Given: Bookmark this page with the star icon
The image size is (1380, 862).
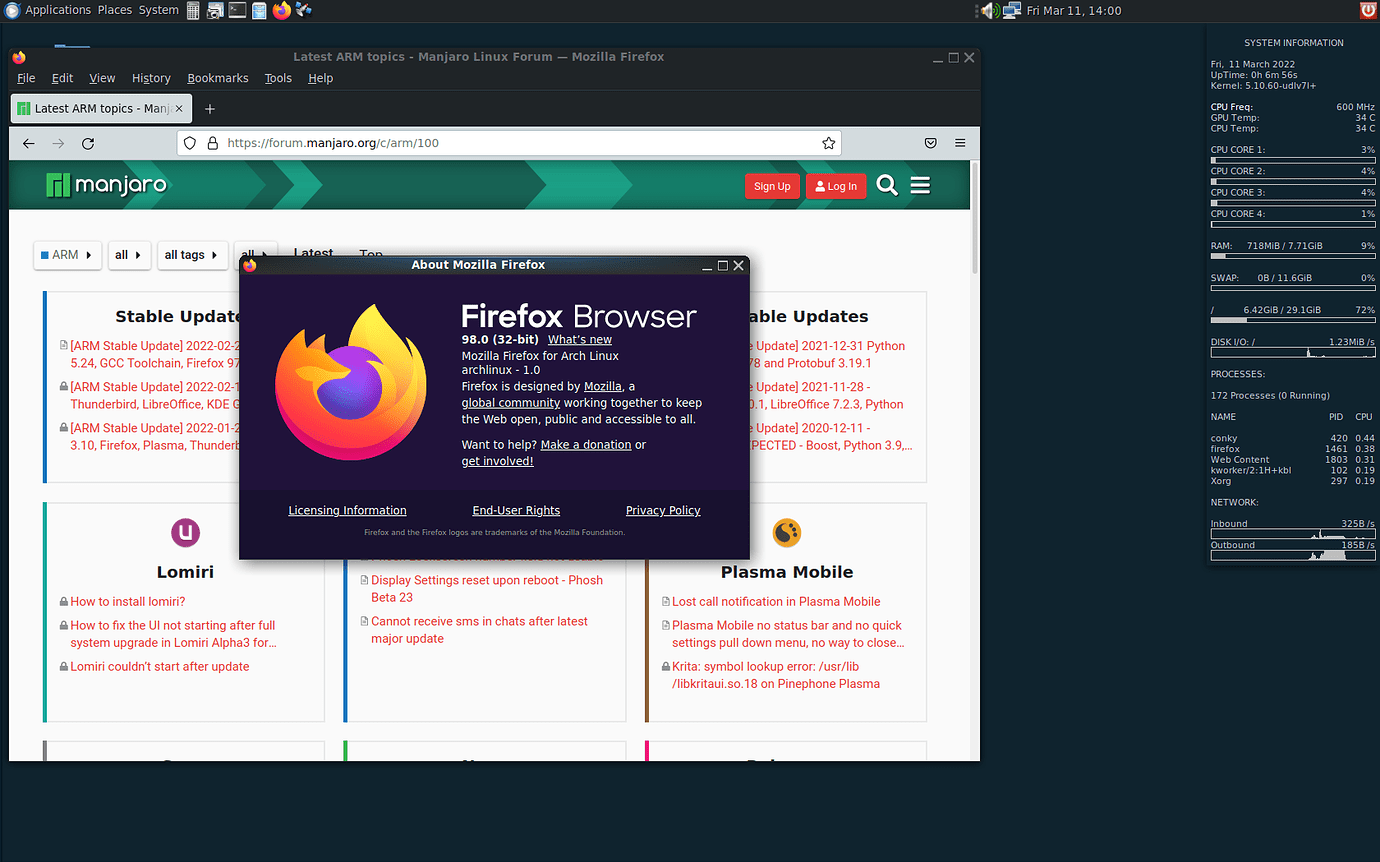Looking at the screenshot, I should (828, 143).
